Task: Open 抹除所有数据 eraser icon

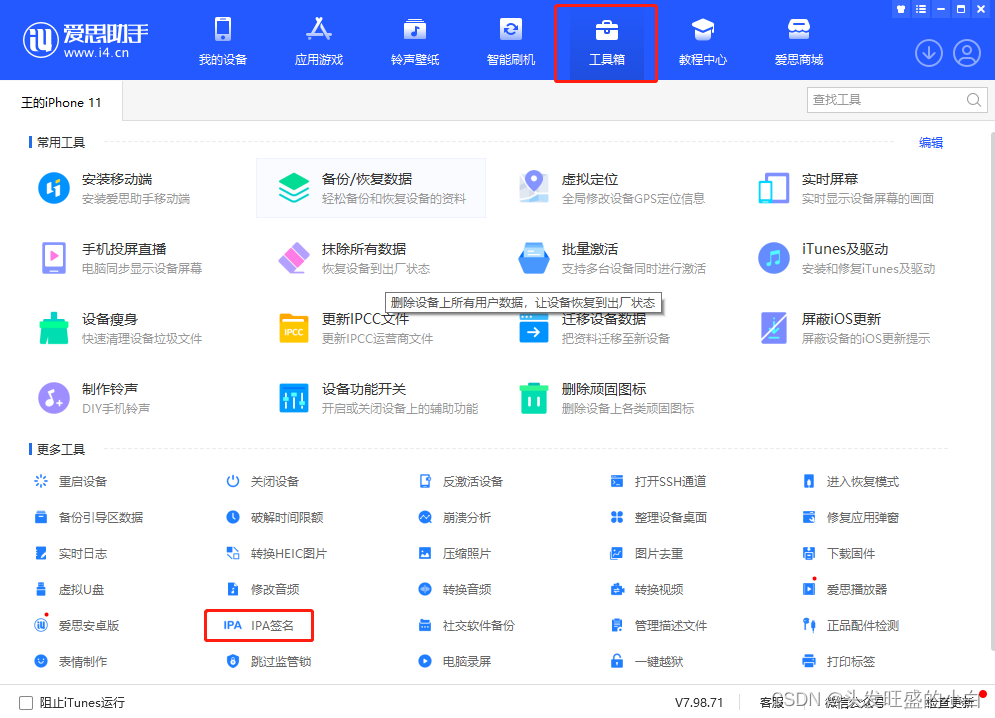Action: coord(294,258)
